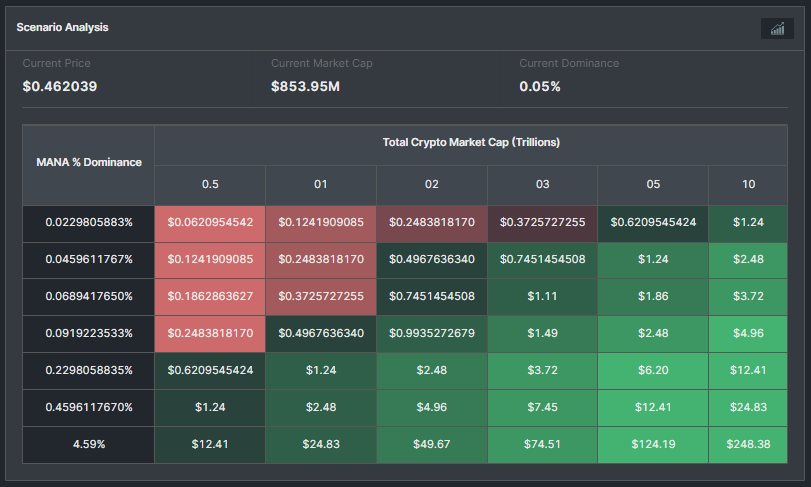Click the MANA % Dominance header cell
The height and width of the screenshot is (487, 811).
tap(89, 162)
